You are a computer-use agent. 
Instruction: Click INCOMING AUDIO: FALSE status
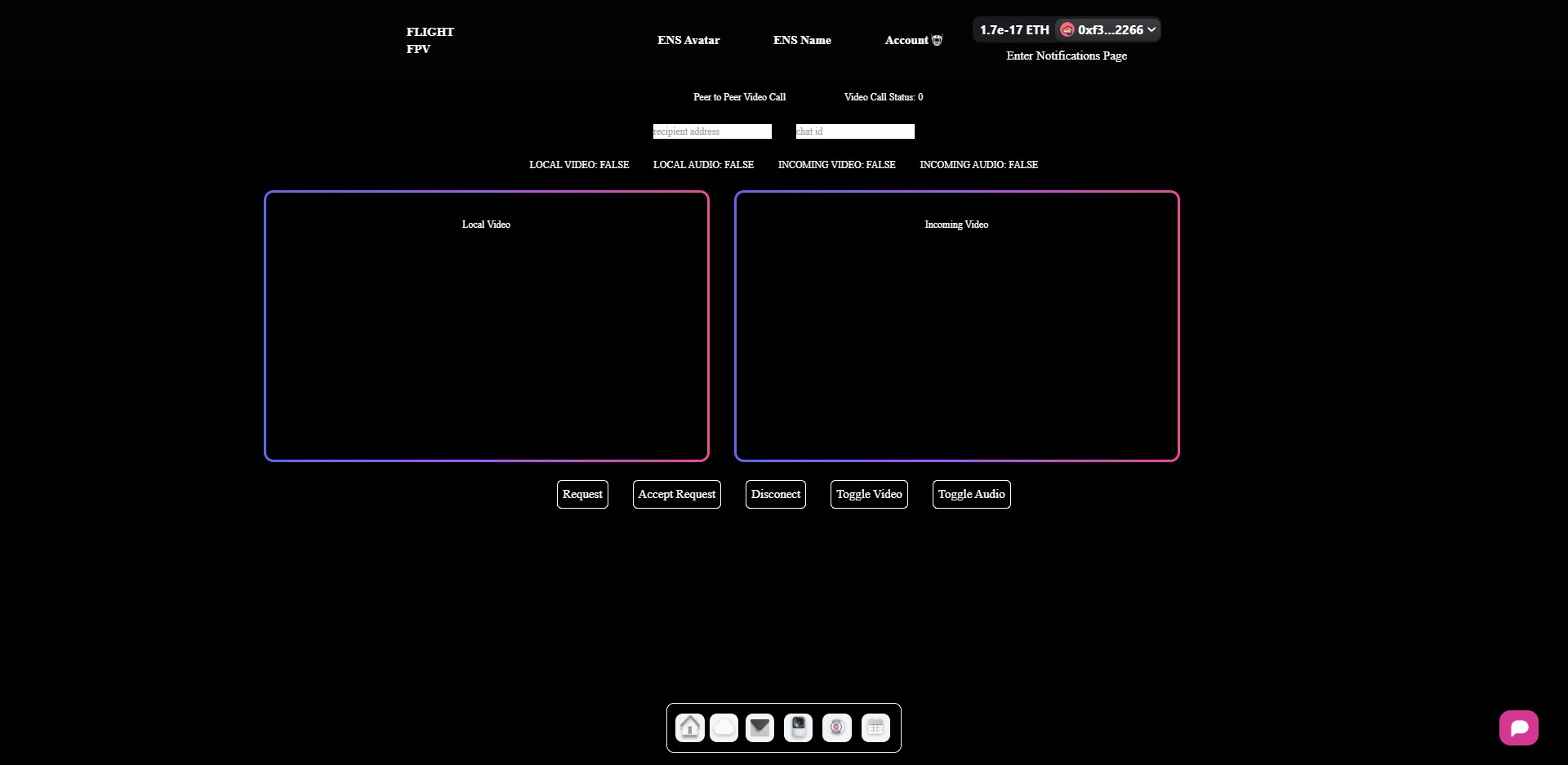pos(978,164)
